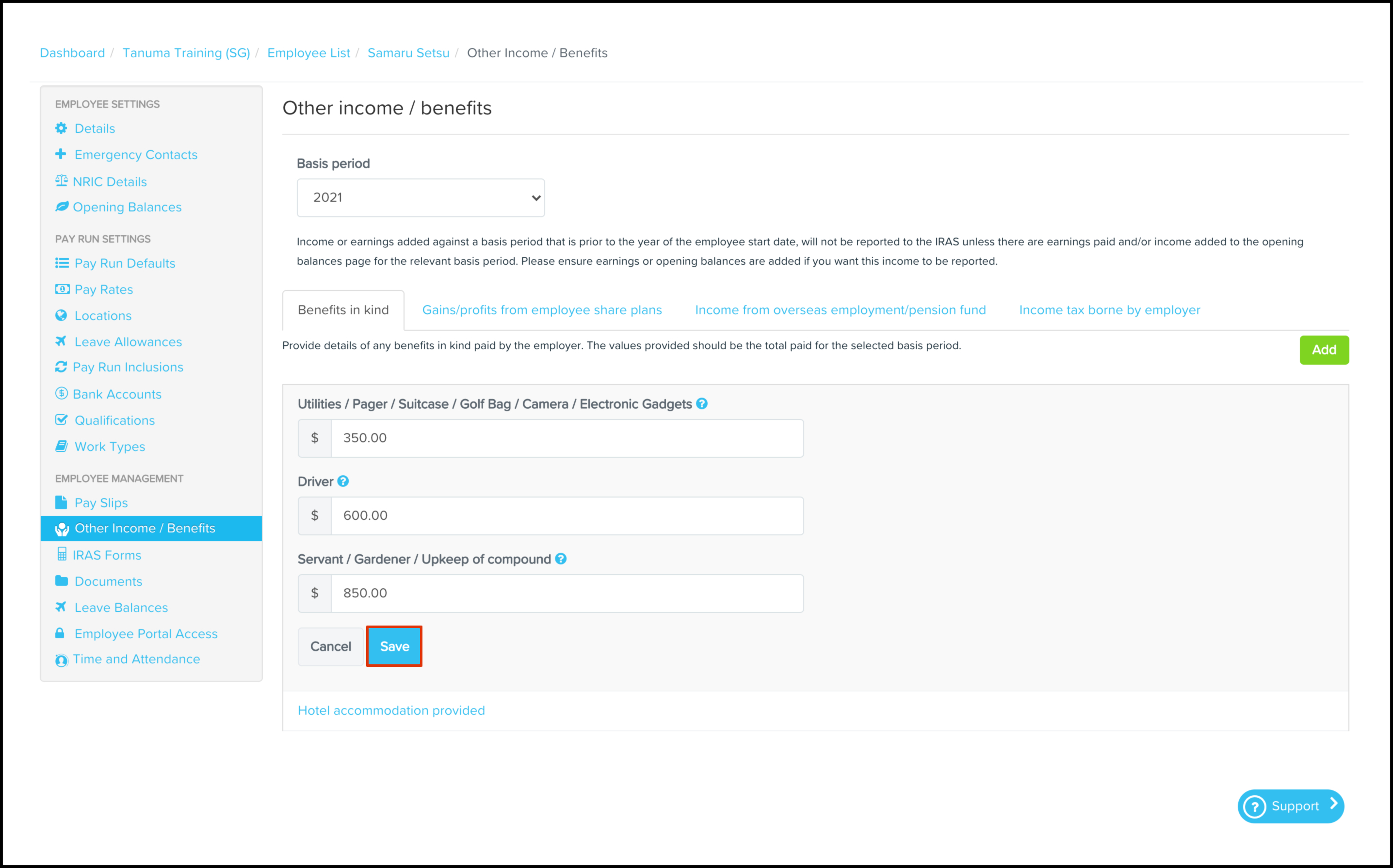Open help icon beside Utilities field label
Screen dimensions: 1393x868
pyautogui.click(x=702, y=403)
